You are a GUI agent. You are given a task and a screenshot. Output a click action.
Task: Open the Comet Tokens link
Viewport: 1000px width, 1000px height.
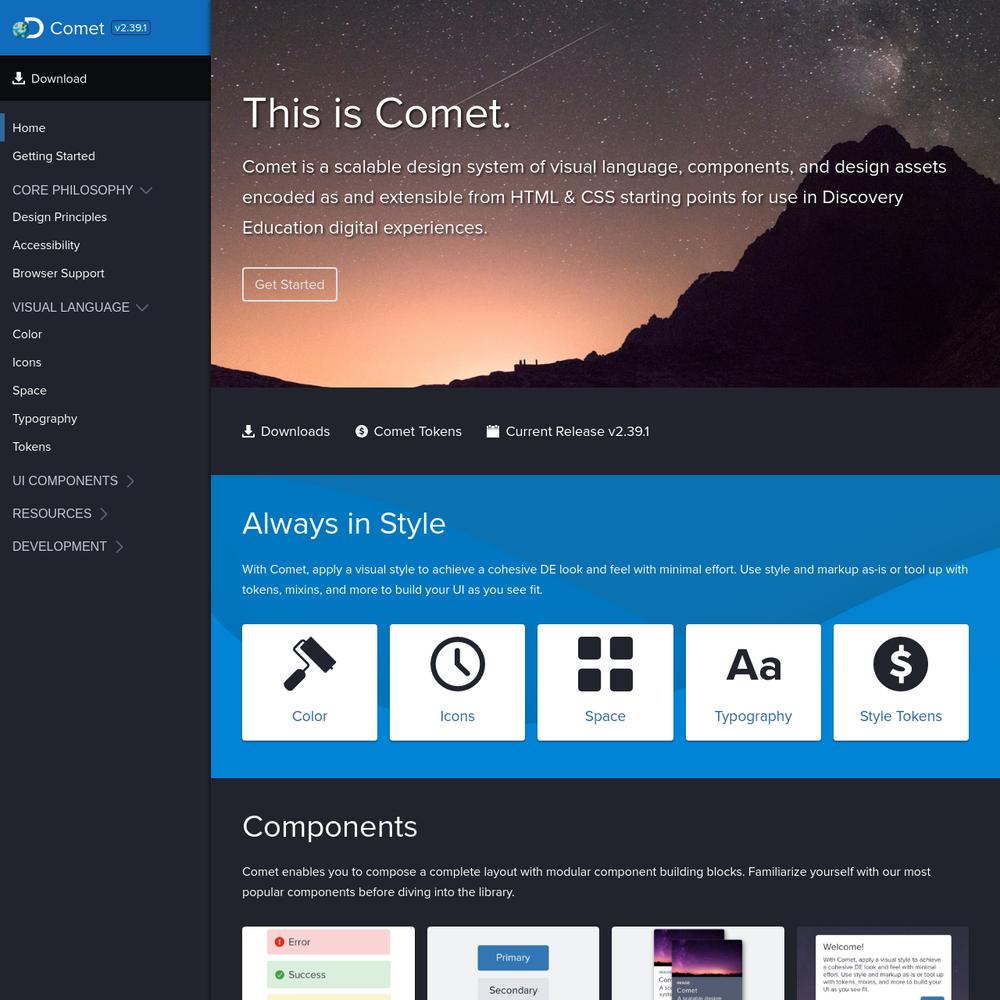point(409,431)
